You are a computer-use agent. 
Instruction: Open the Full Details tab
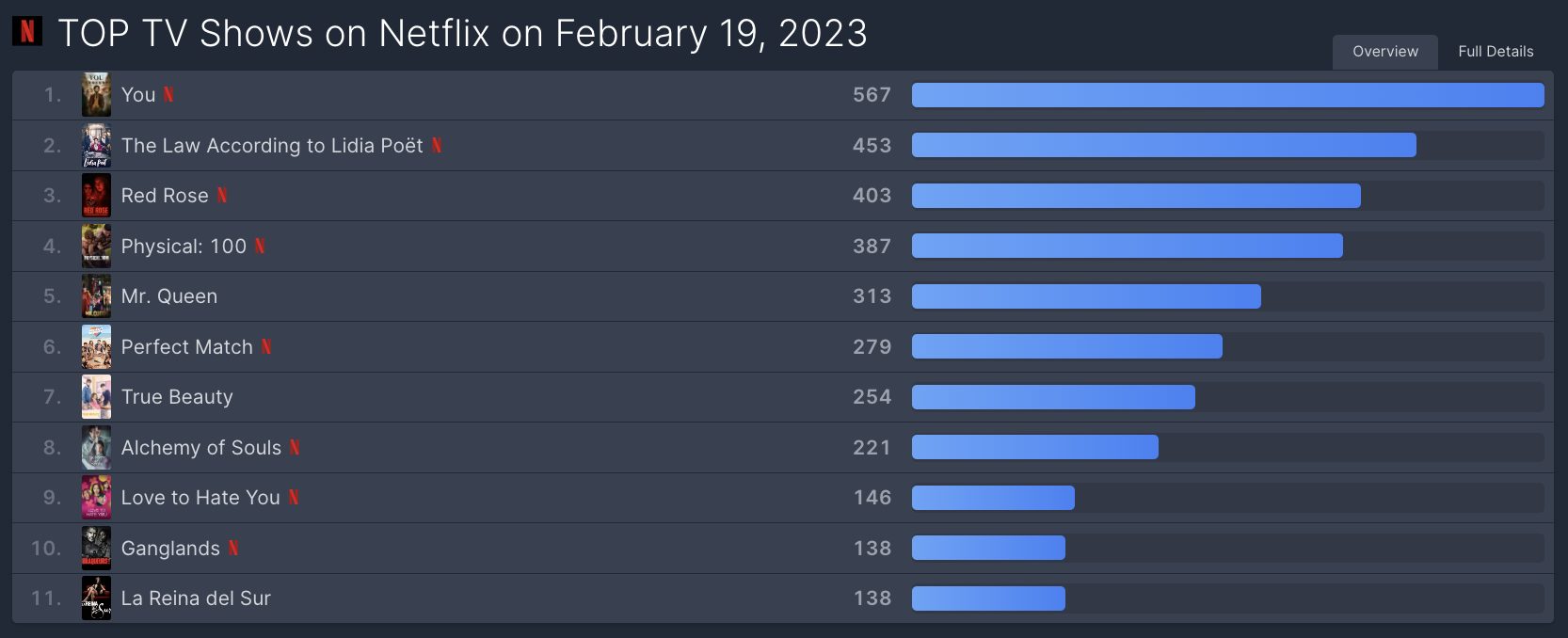[x=1496, y=52]
